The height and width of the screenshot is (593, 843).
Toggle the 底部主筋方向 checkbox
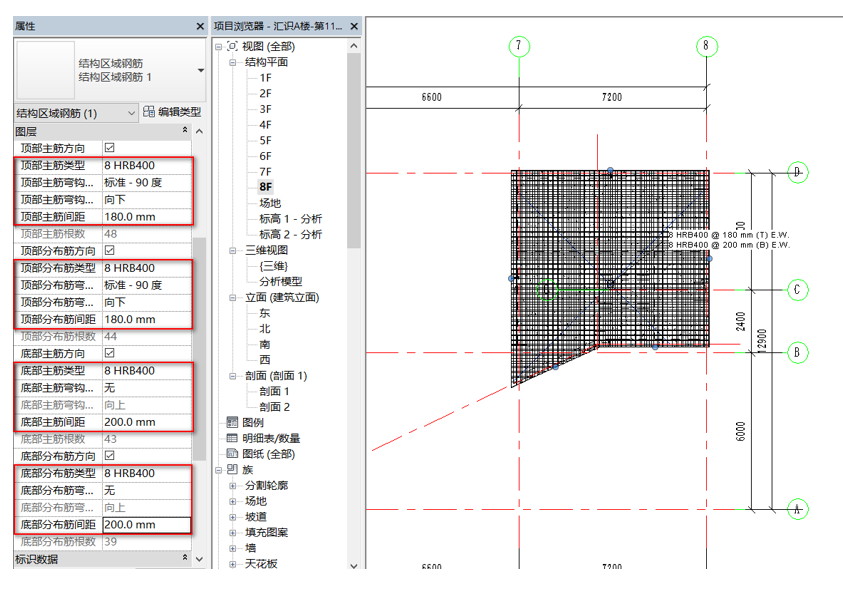(x=110, y=354)
